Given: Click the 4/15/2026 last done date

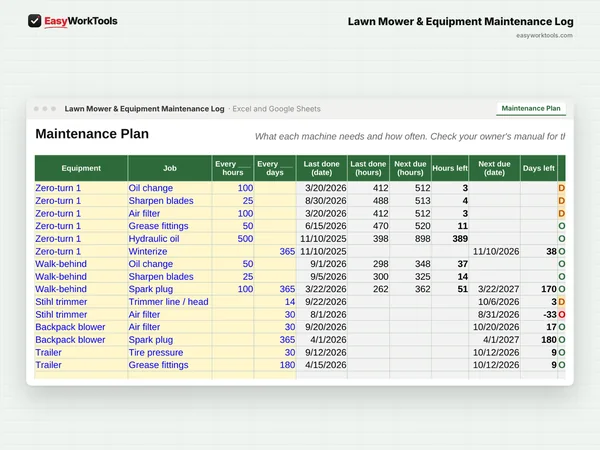Looking at the screenshot, I should pos(326,365).
